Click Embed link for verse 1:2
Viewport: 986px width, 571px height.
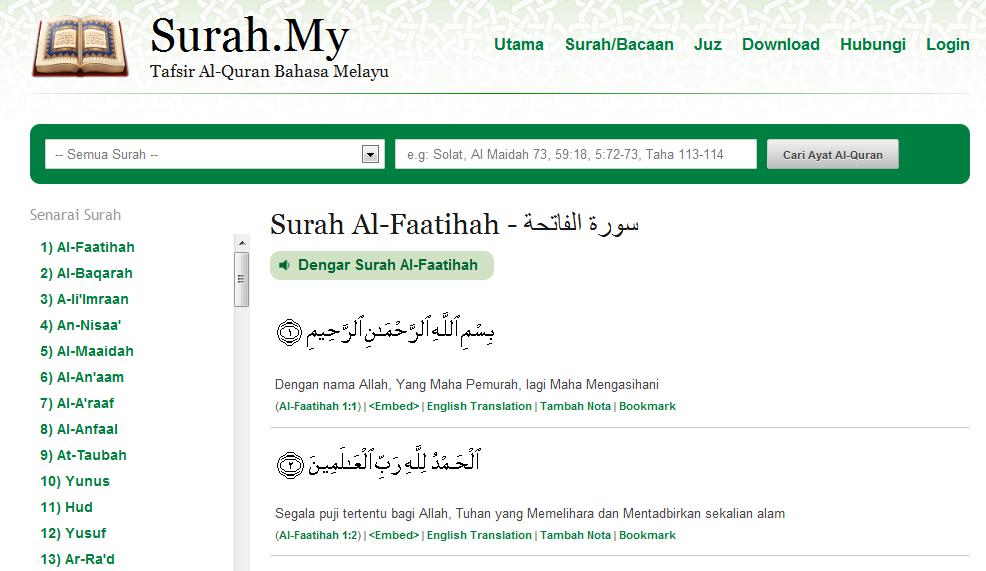[394, 535]
